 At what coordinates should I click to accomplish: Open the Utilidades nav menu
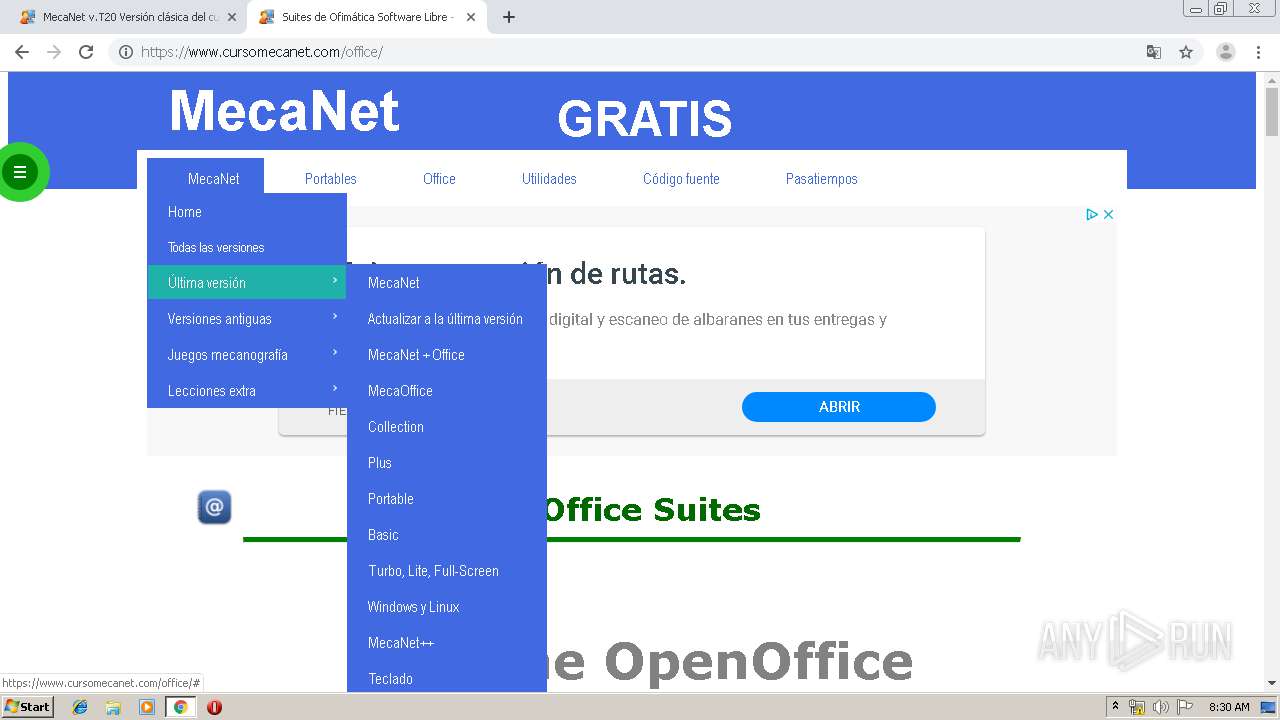point(549,179)
